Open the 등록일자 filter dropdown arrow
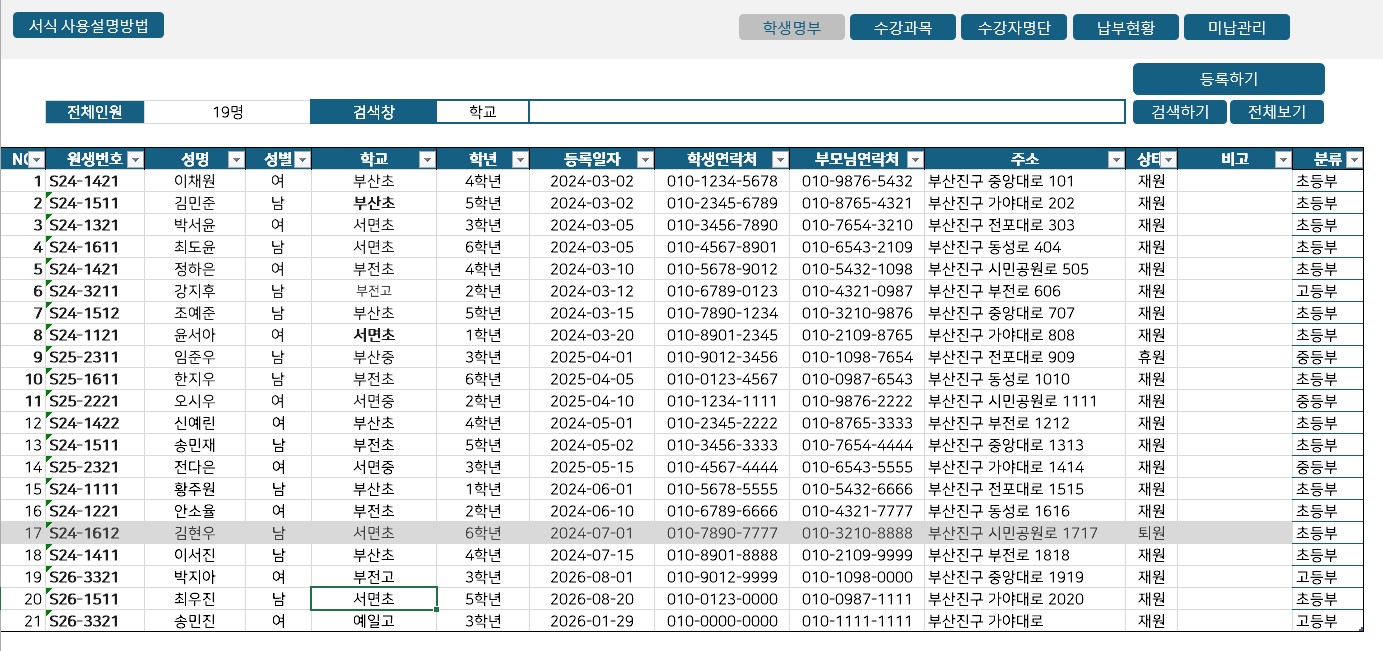The image size is (1383, 651). coord(645,160)
